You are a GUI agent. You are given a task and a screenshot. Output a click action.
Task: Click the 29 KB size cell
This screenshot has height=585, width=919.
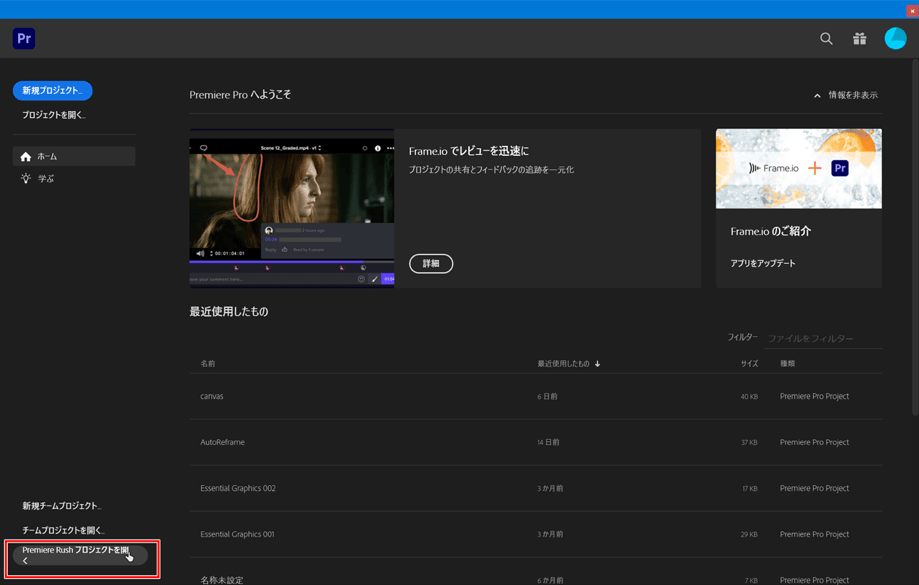coord(749,535)
